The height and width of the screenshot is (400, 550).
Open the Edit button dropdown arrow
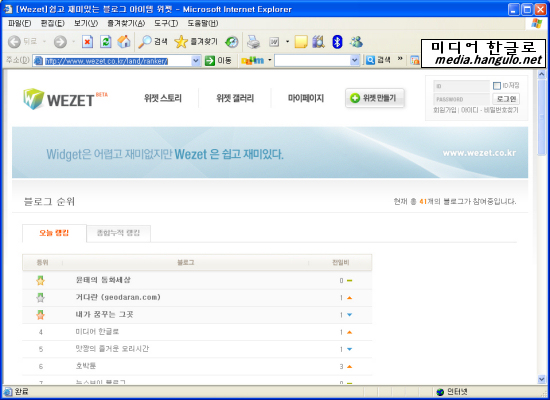coord(287,42)
